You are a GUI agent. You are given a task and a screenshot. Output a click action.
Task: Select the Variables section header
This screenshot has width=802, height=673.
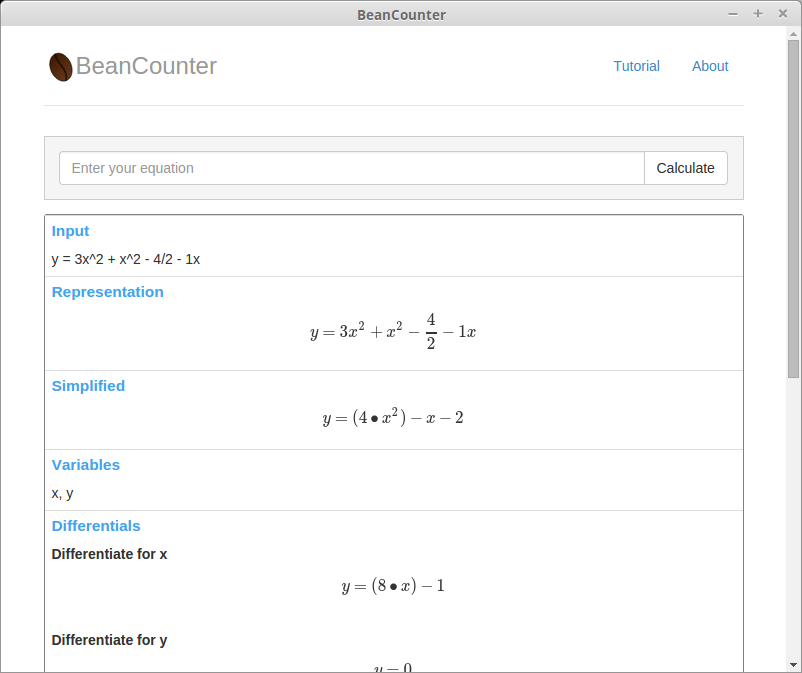pos(85,465)
